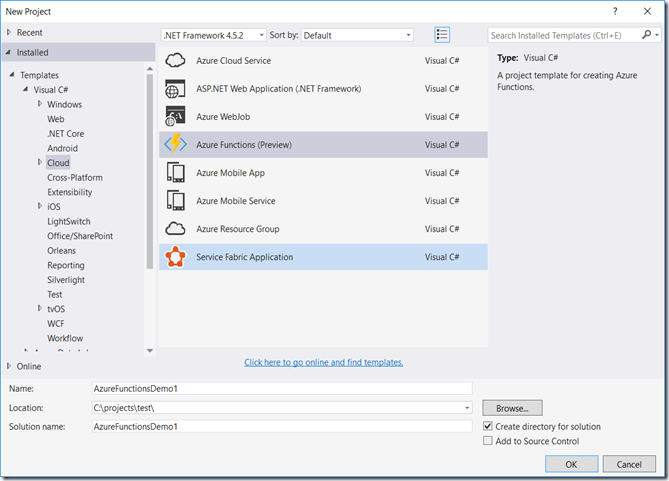Open the Location path dropdown arrow

467,408
